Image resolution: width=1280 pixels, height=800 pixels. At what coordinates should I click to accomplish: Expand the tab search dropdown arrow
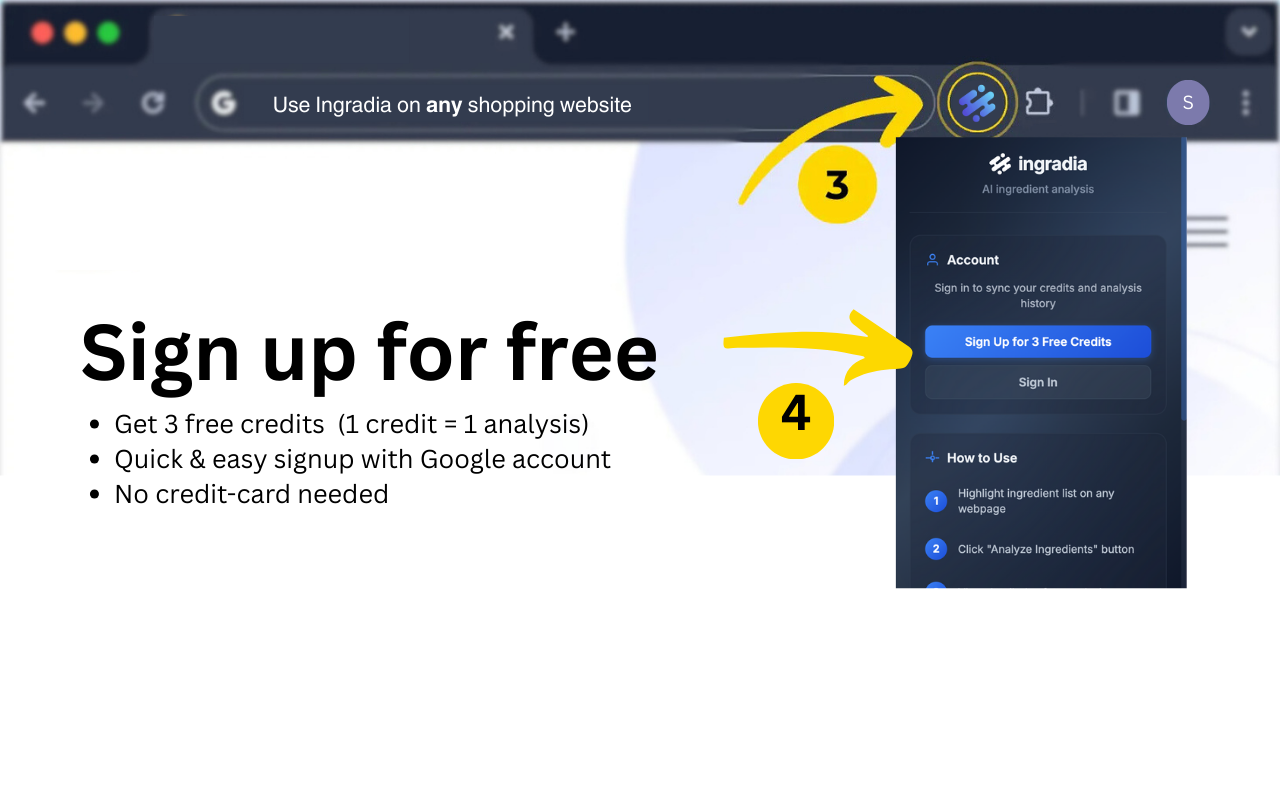tap(1249, 32)
